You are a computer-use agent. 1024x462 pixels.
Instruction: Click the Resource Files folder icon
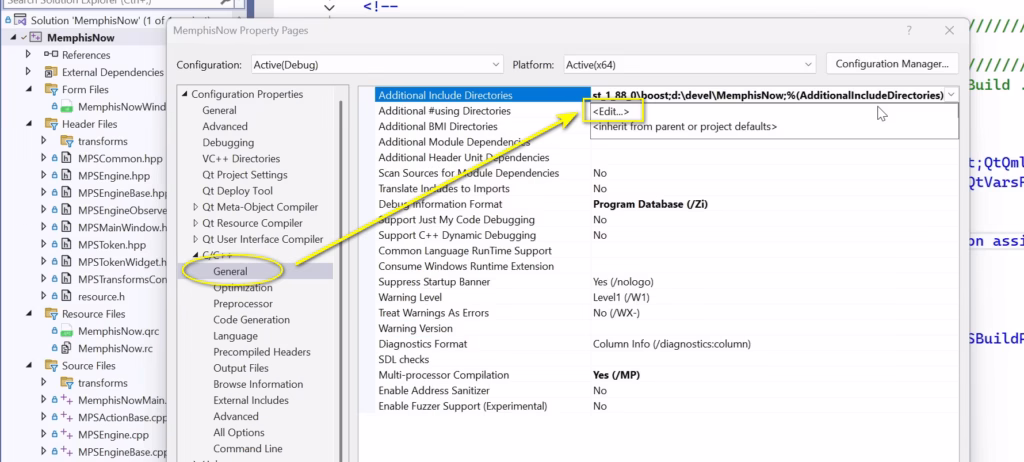point(51,314)
